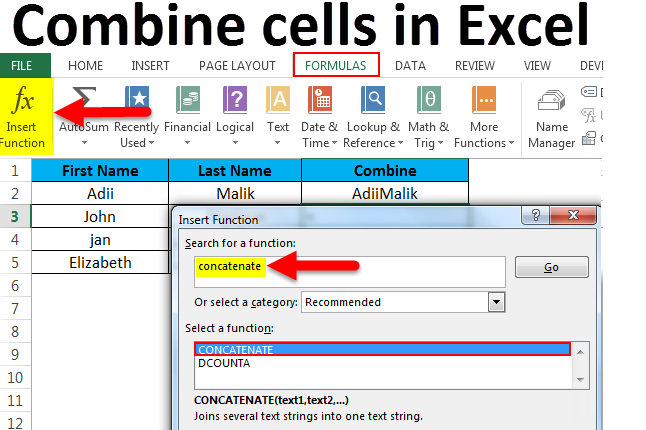Select row 3 header

tap(15, 216)
